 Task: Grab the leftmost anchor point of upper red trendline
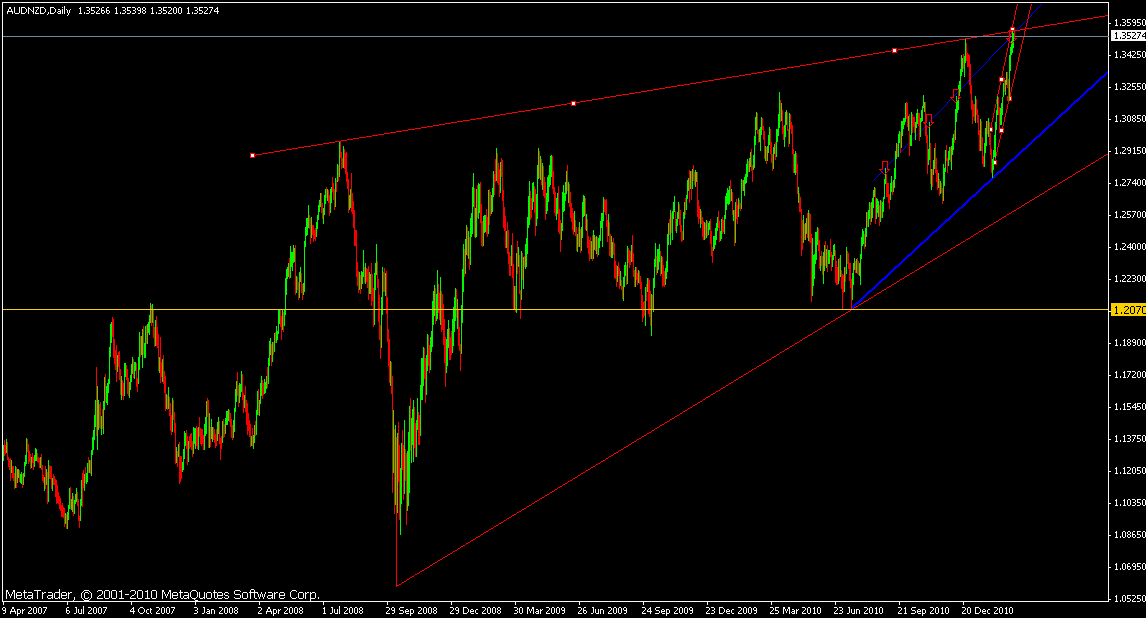252,155
